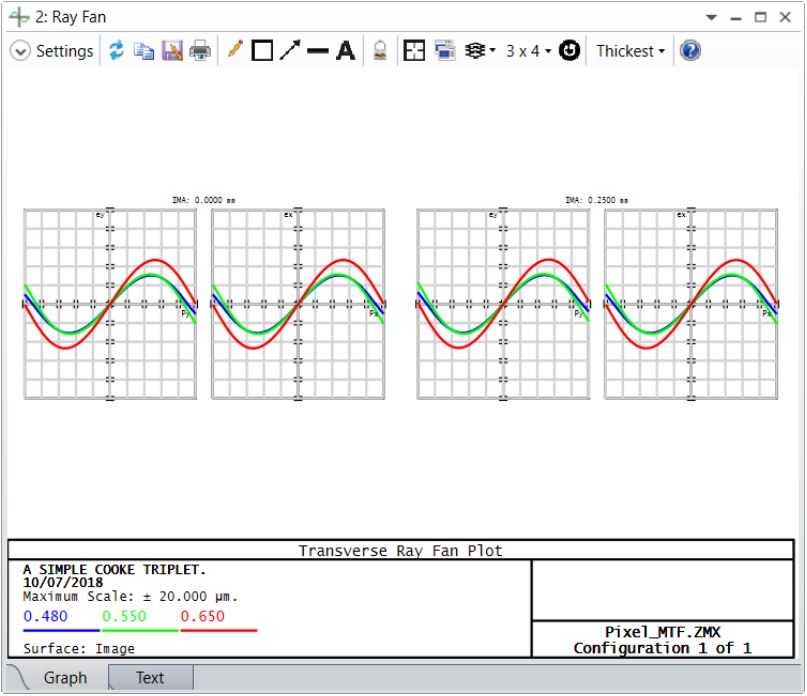Open the layers overlay dropdown
This screenshot has width=807, height=696.
coord(480,50)
